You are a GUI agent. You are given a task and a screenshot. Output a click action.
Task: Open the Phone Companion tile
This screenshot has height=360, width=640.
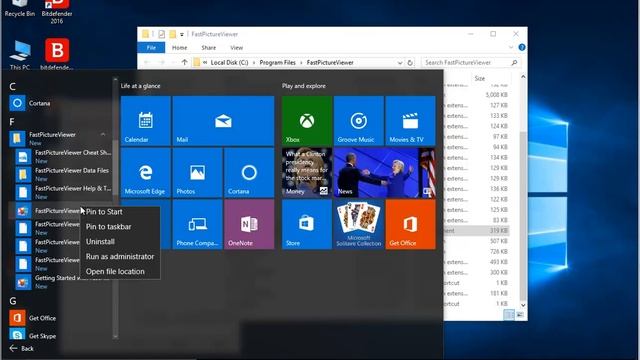tap(198, 224)
